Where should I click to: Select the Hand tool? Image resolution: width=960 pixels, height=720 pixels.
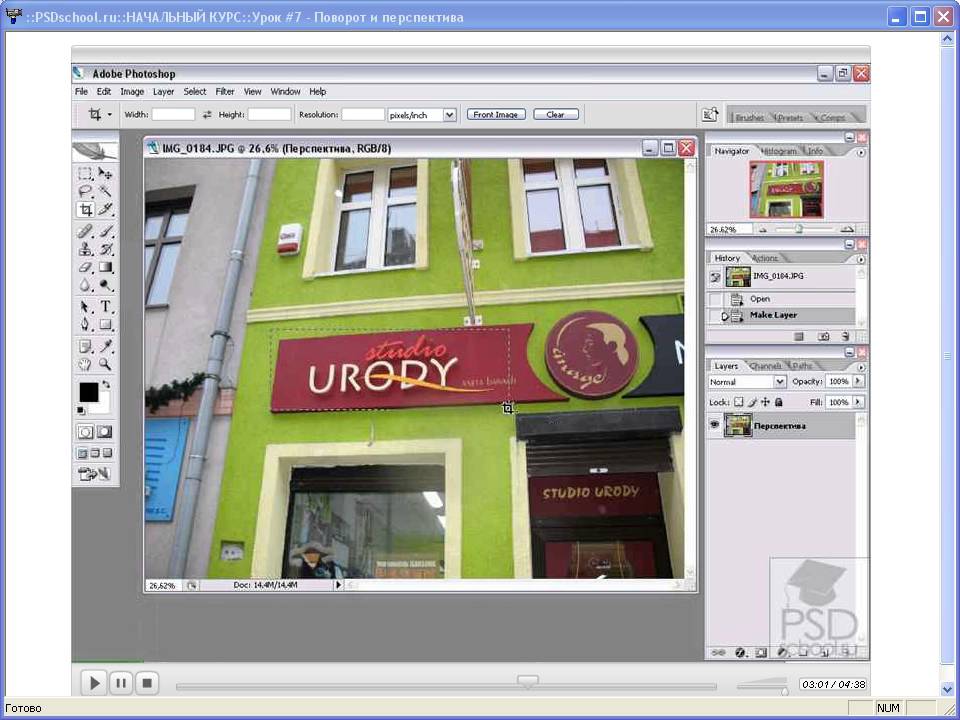point(86,364)
